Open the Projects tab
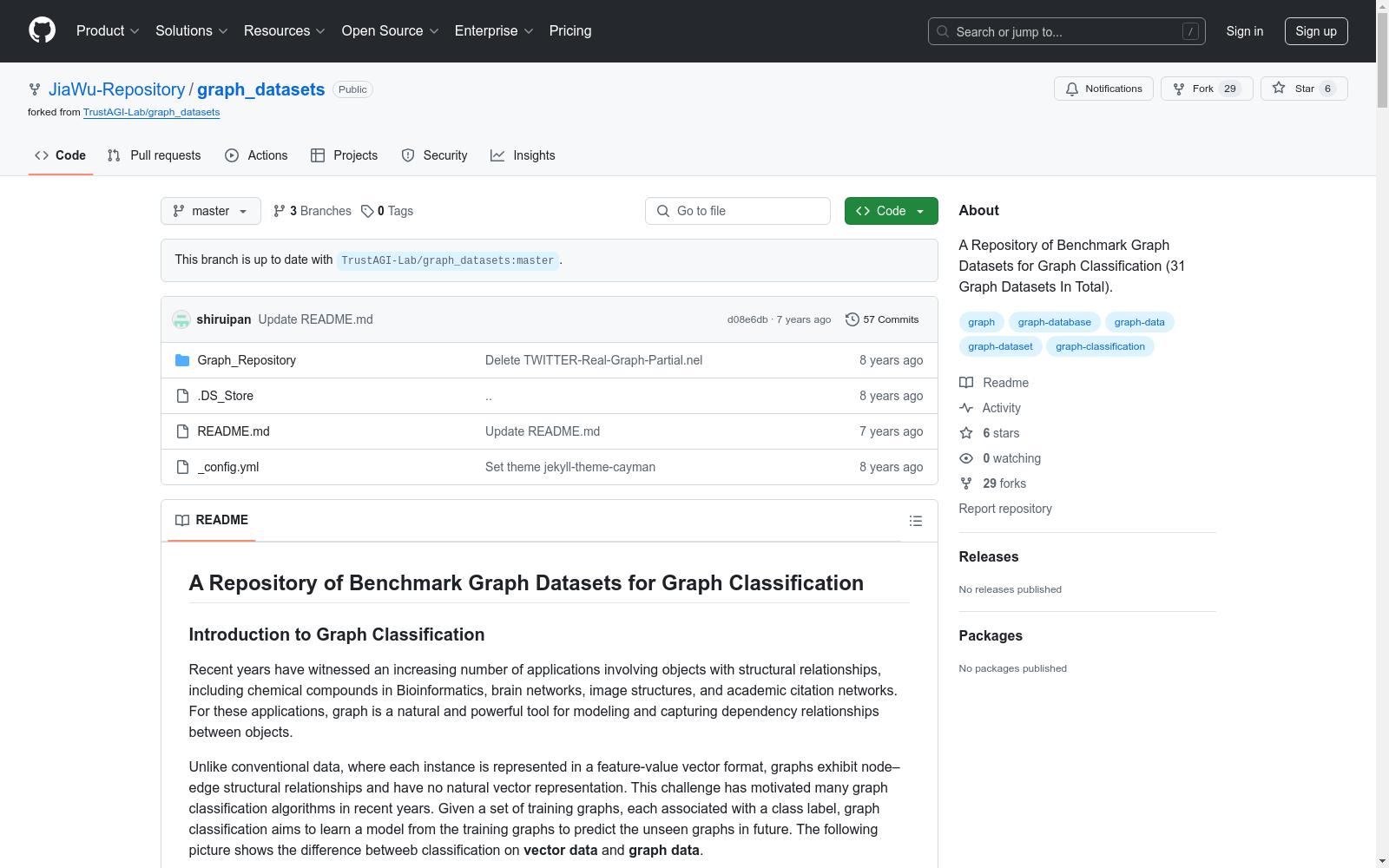The image size is (1389, 868). (x=345, y=155)
